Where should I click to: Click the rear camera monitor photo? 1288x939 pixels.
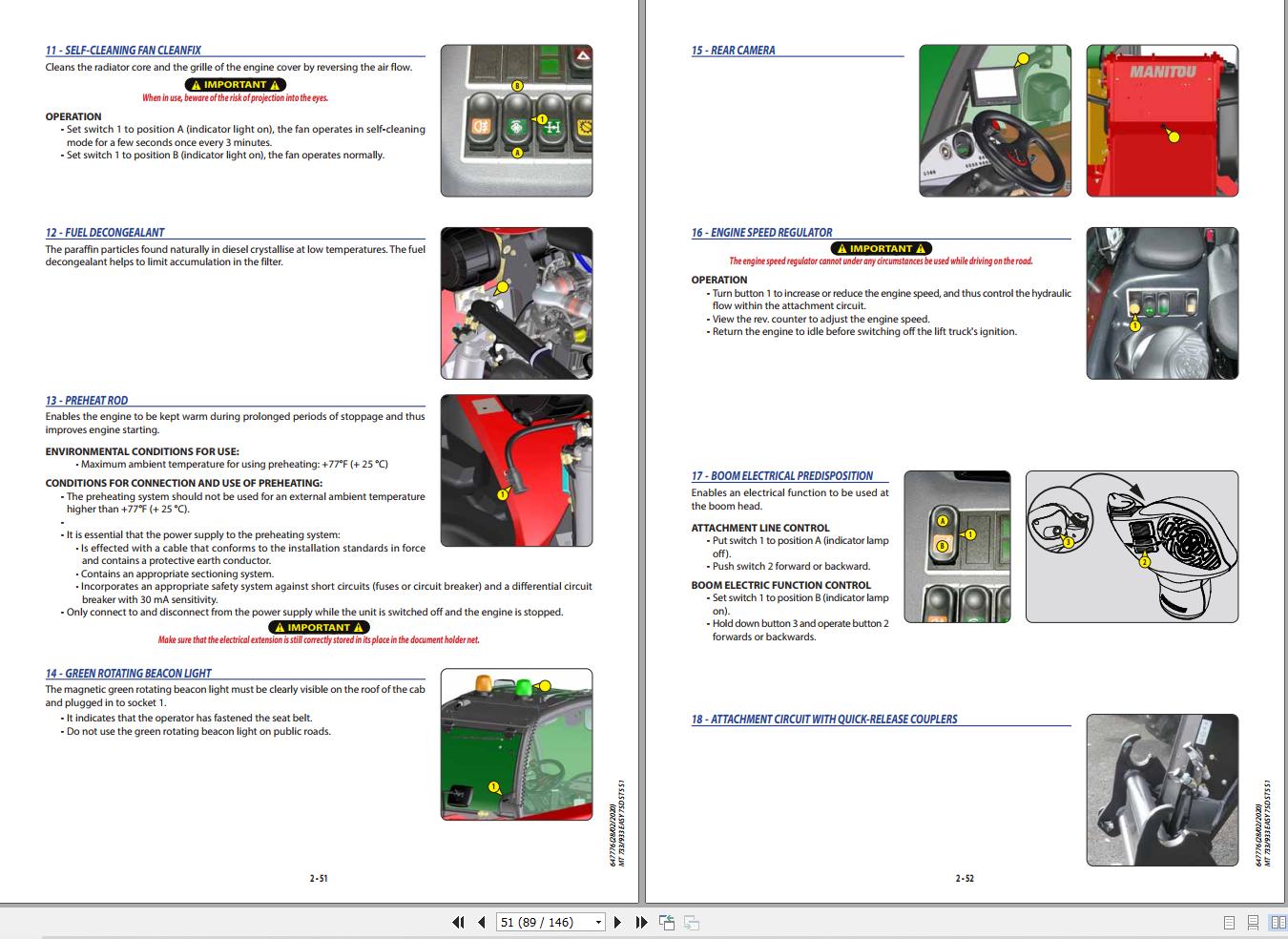(x=995, y=120)
